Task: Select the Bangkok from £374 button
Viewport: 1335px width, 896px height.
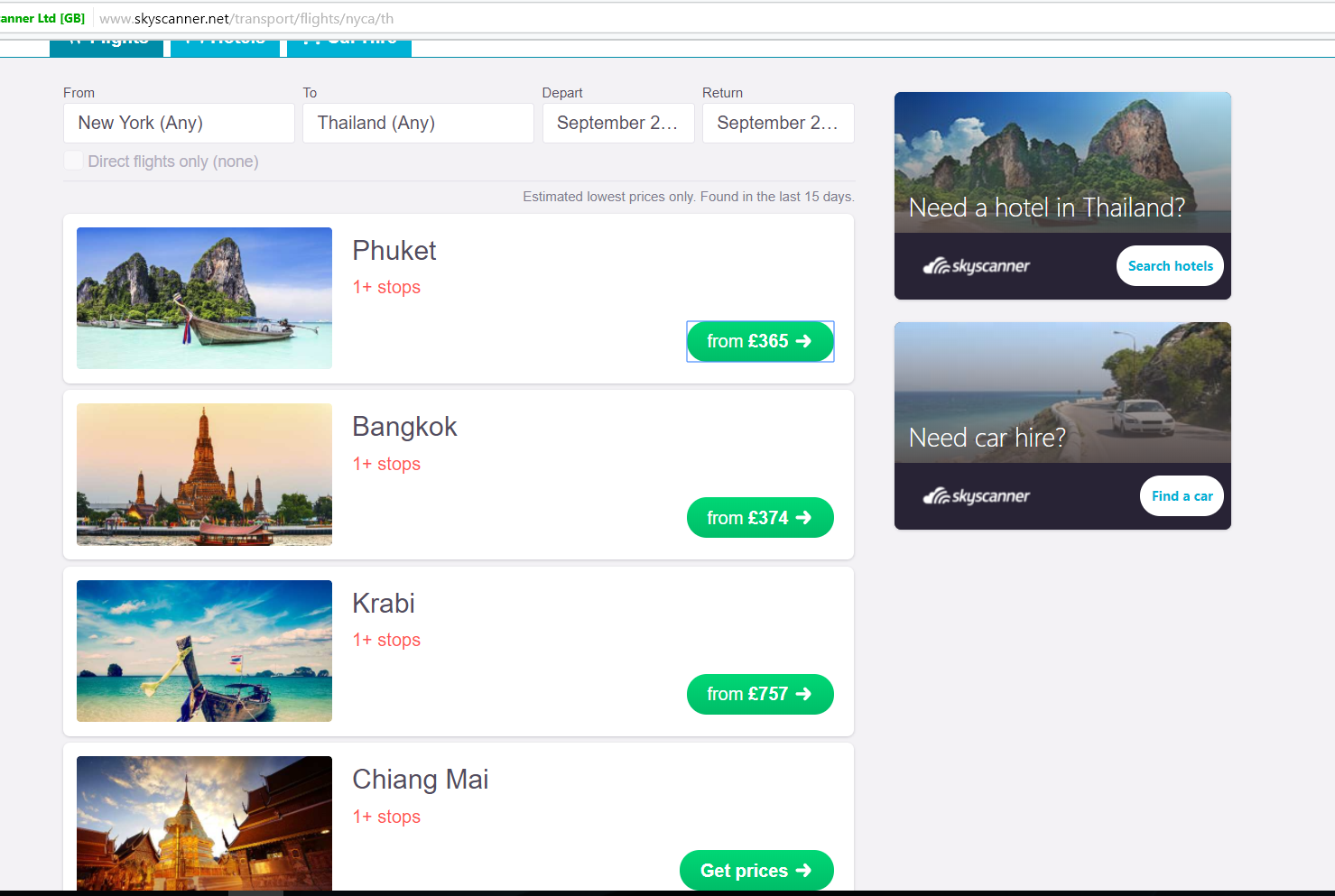Action: [x=759, y=518]
